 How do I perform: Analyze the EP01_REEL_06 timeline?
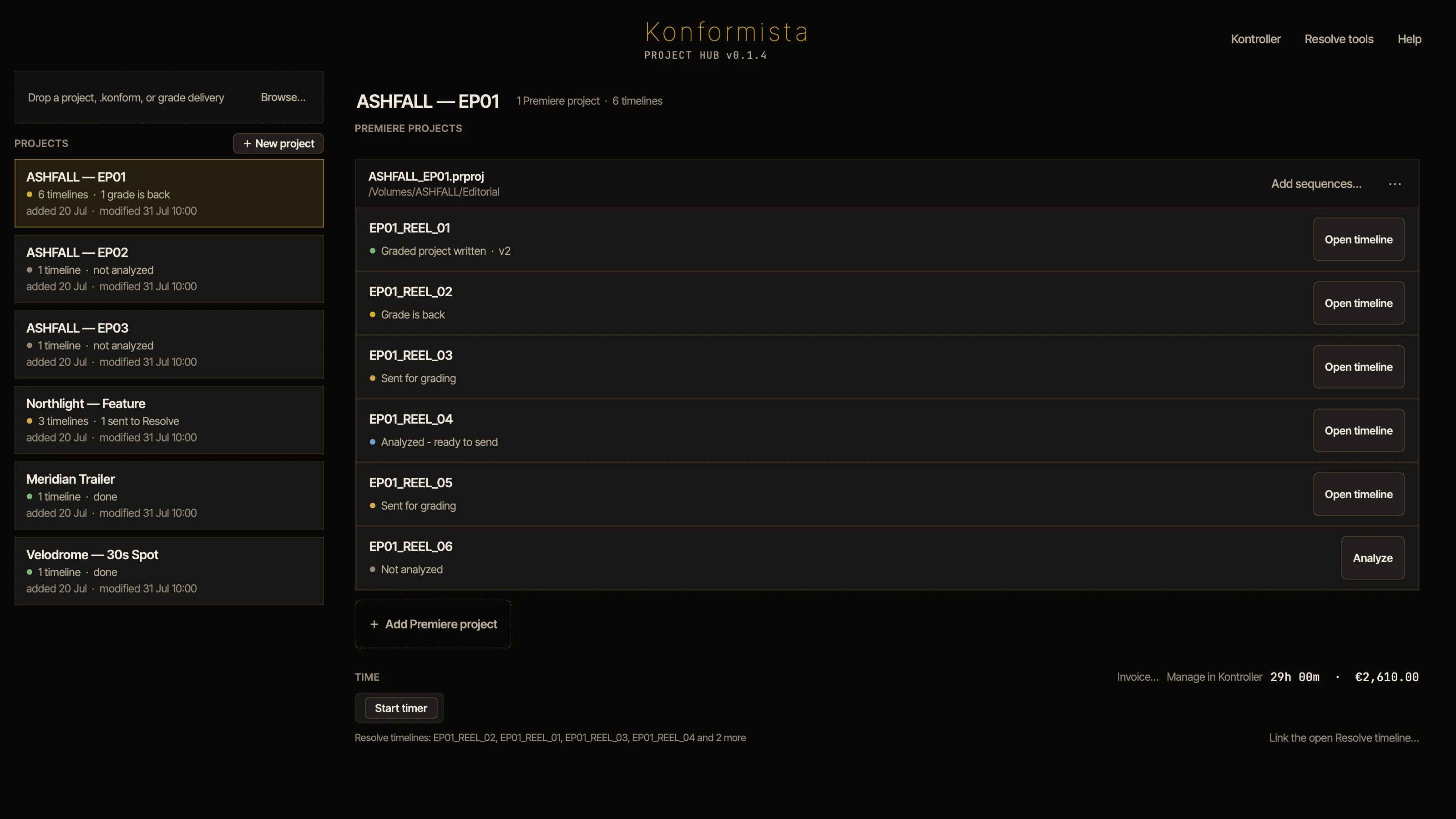click(x=1372, y=558)
